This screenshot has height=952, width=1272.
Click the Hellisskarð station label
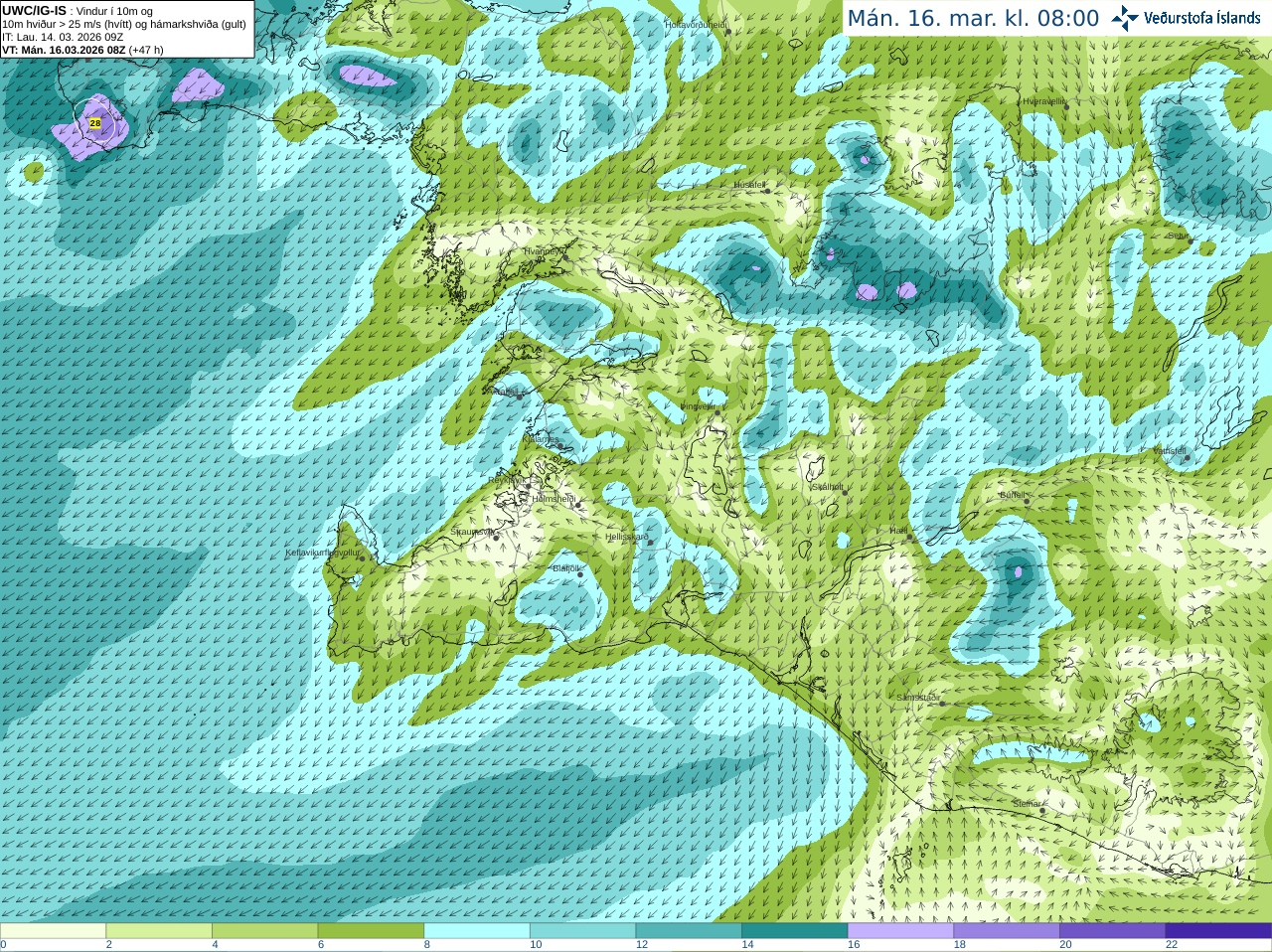tap(626, 537)
